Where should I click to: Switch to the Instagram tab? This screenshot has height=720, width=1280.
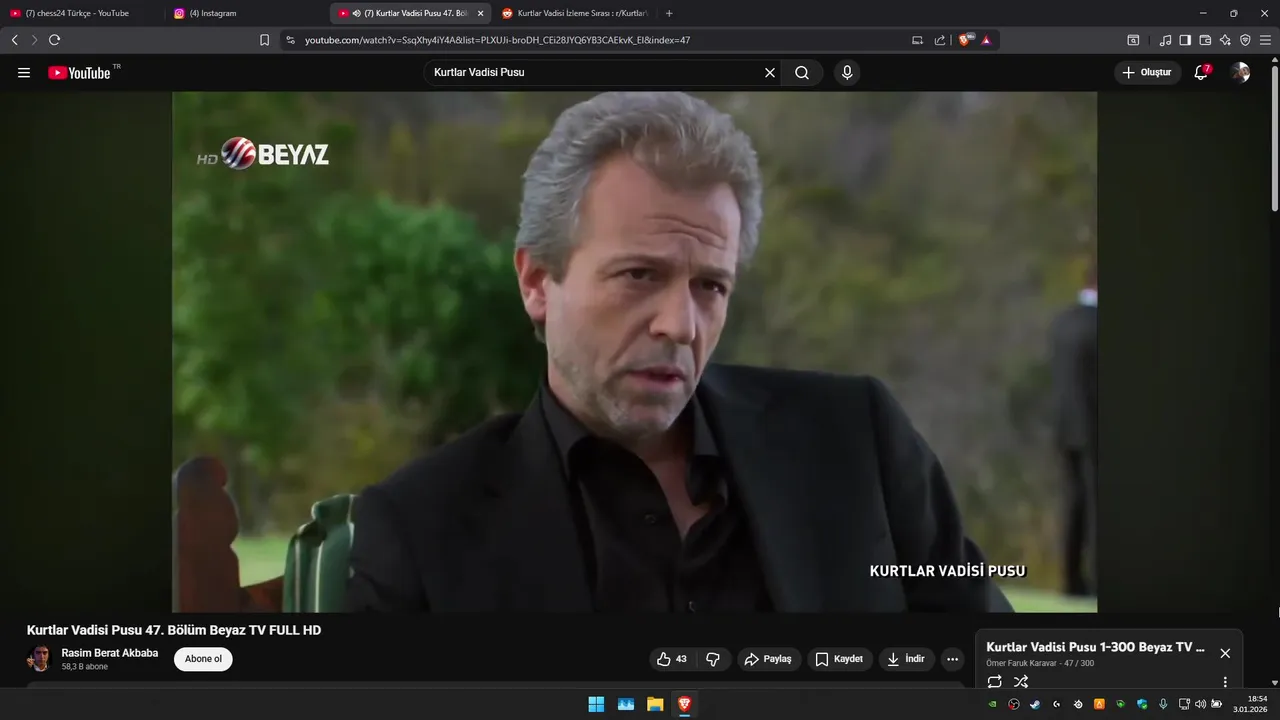tap(245, 13)
